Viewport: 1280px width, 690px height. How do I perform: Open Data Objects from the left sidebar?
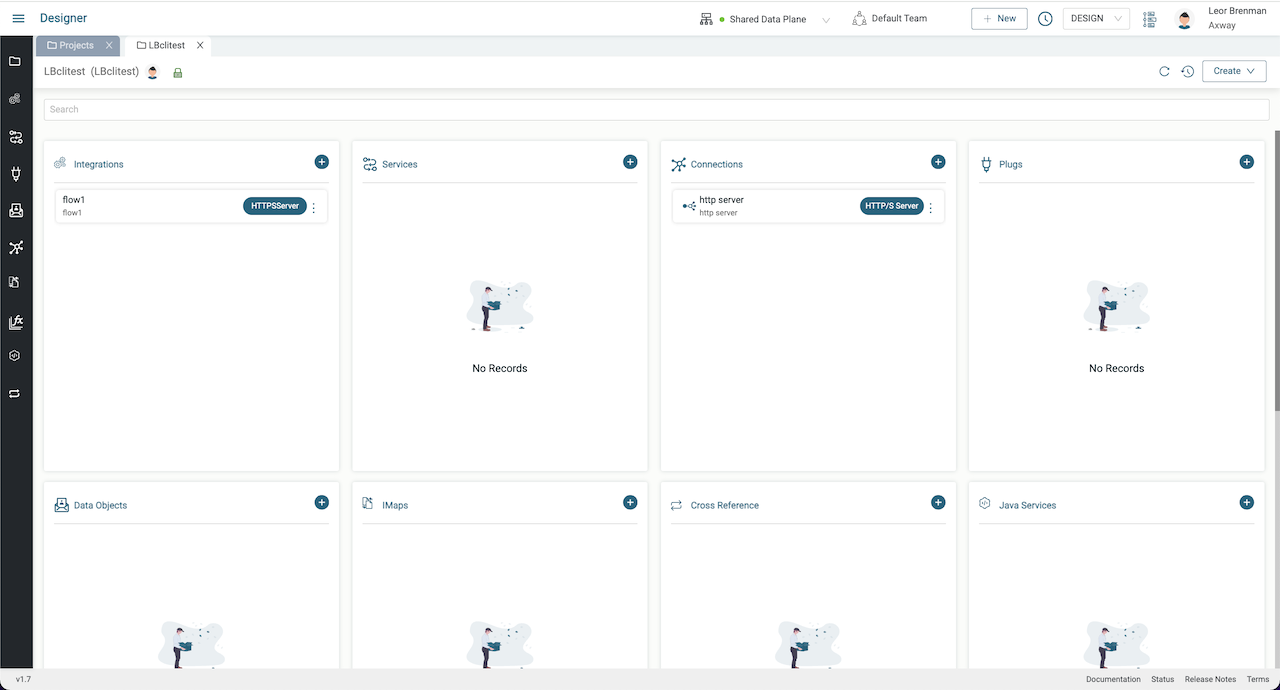click(15, 210)
